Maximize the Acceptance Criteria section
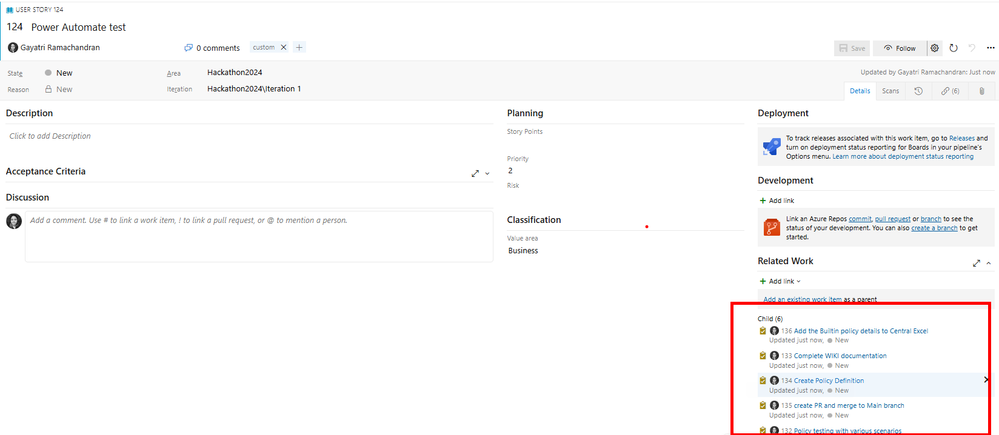The image size is (999, 435). tap(475, 173)
